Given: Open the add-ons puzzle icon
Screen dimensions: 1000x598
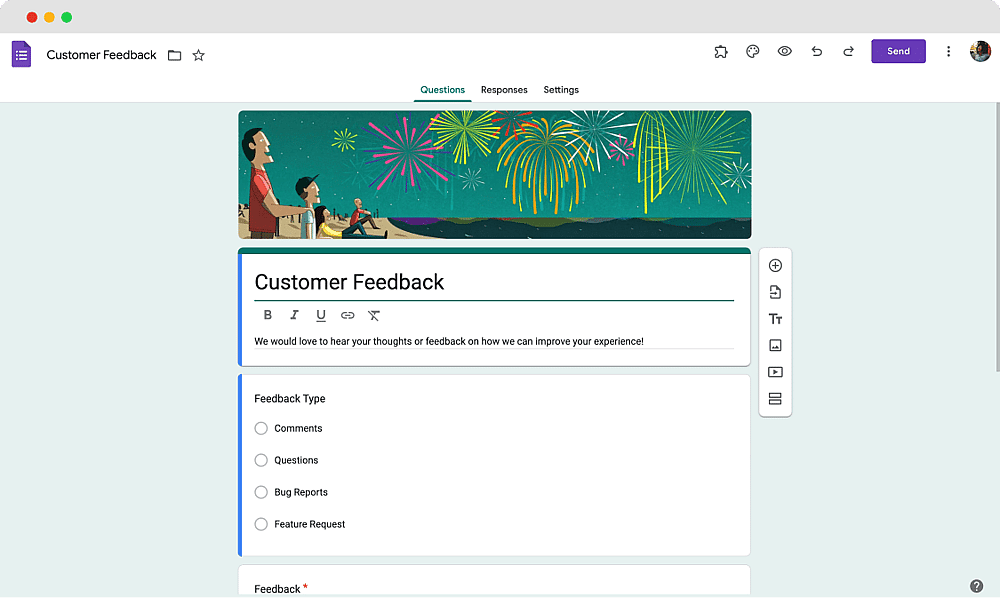Looking at the screenshot, I should pos(721,52).
